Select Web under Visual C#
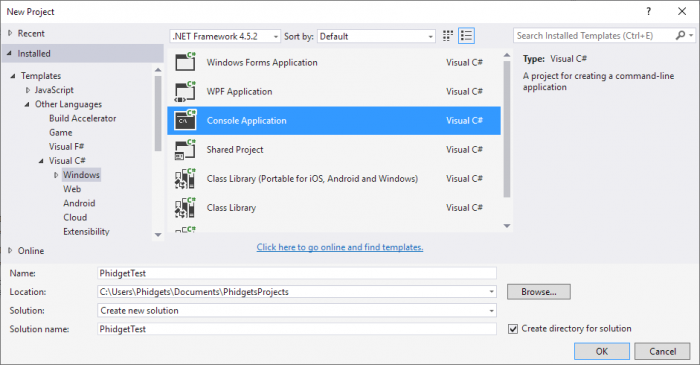Screen dimensions: 700x365 point(72,189)
